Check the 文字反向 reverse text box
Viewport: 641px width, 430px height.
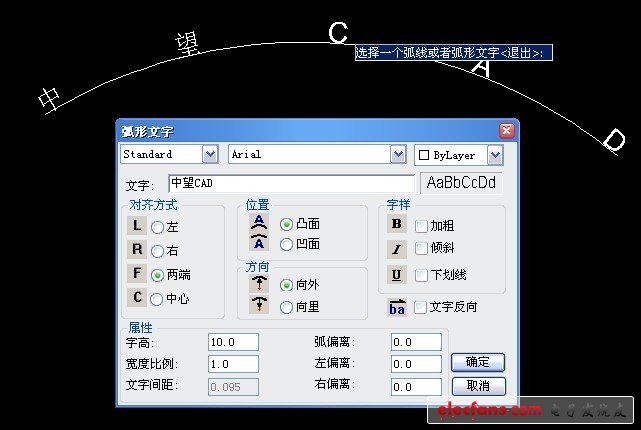point(421,307)
